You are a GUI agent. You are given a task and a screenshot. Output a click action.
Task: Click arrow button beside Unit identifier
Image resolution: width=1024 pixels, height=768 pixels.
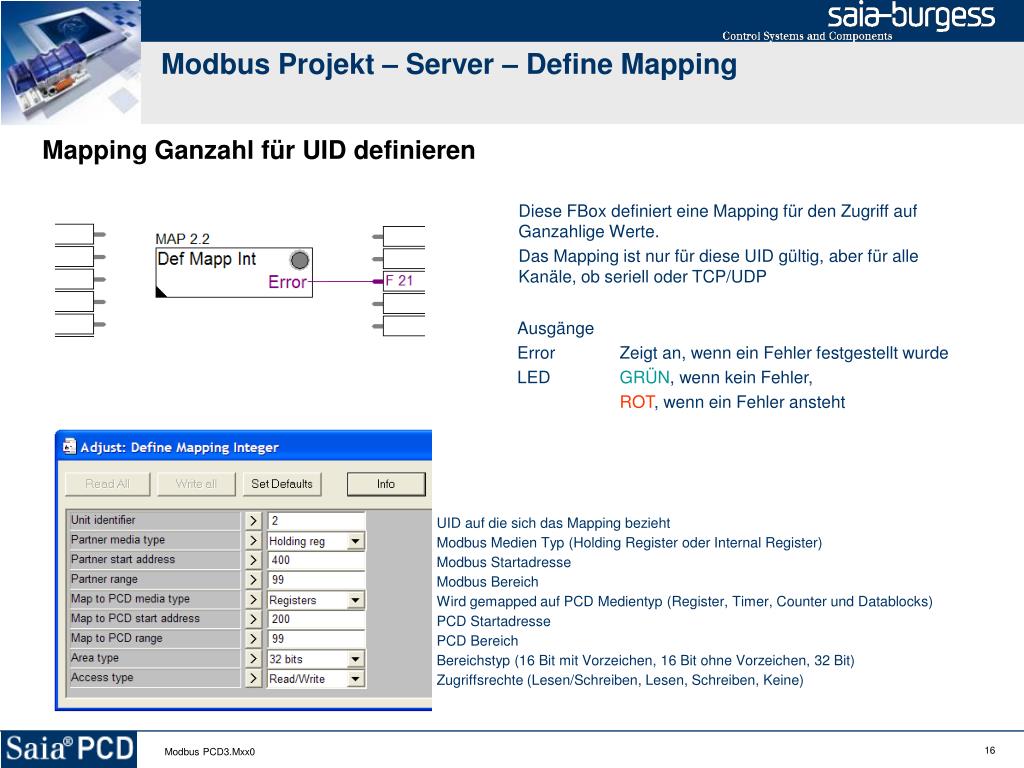[x=253, y=520]
